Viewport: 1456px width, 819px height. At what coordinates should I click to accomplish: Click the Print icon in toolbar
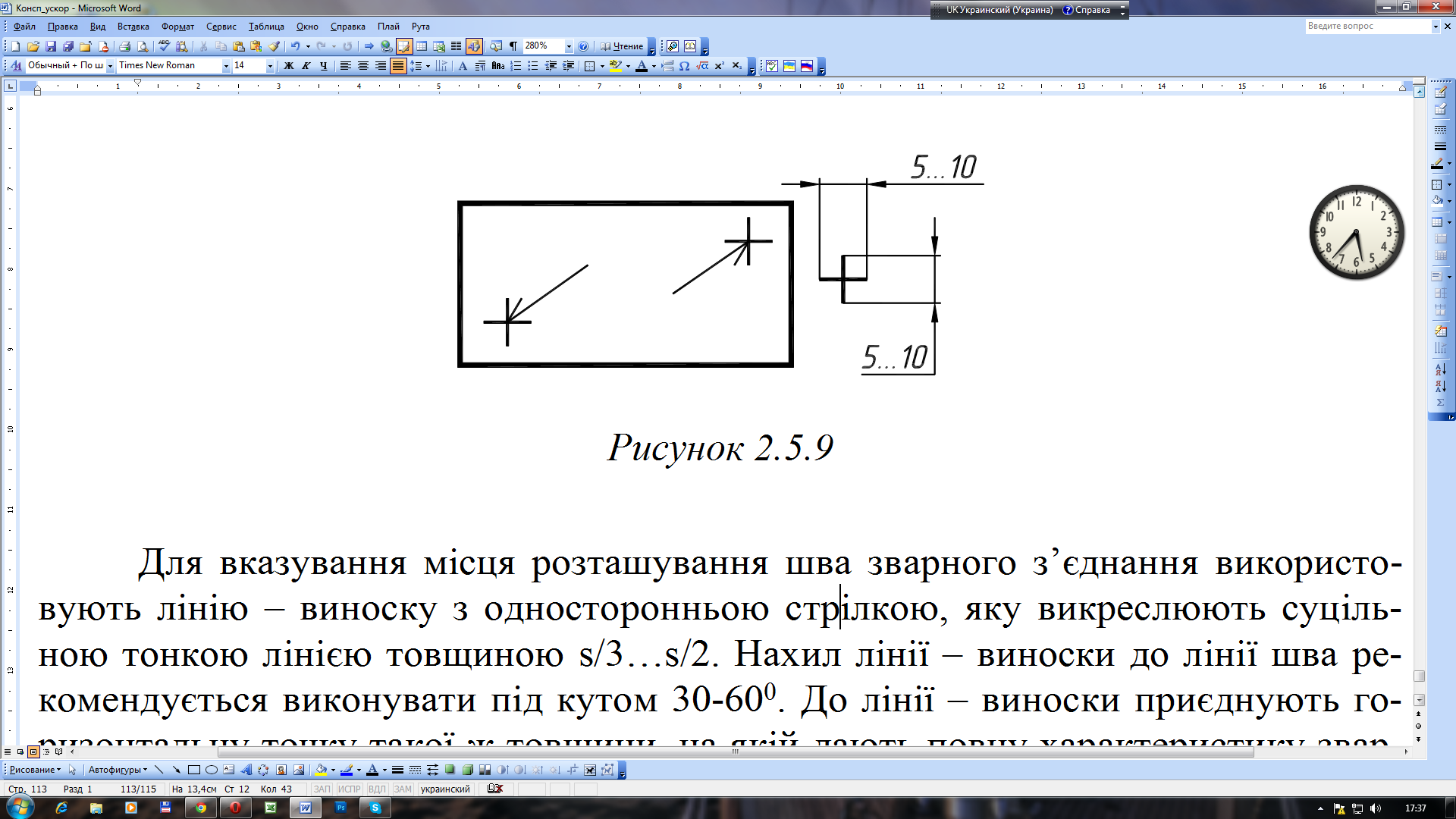pos(124,46)
